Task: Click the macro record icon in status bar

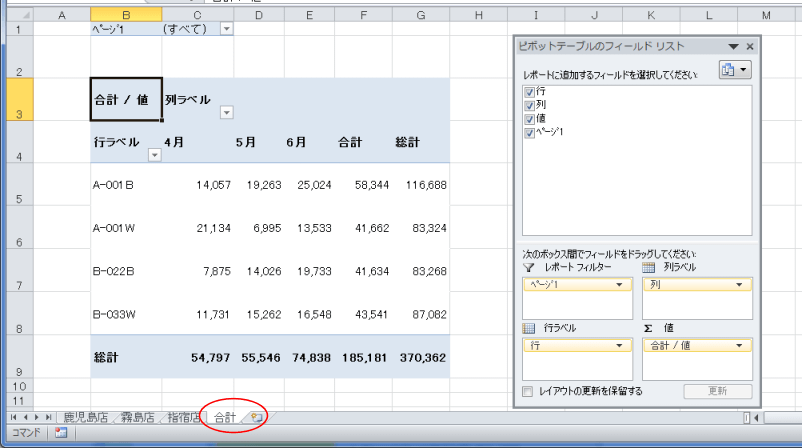Action: pyautogui.click(x=60, y=433)
